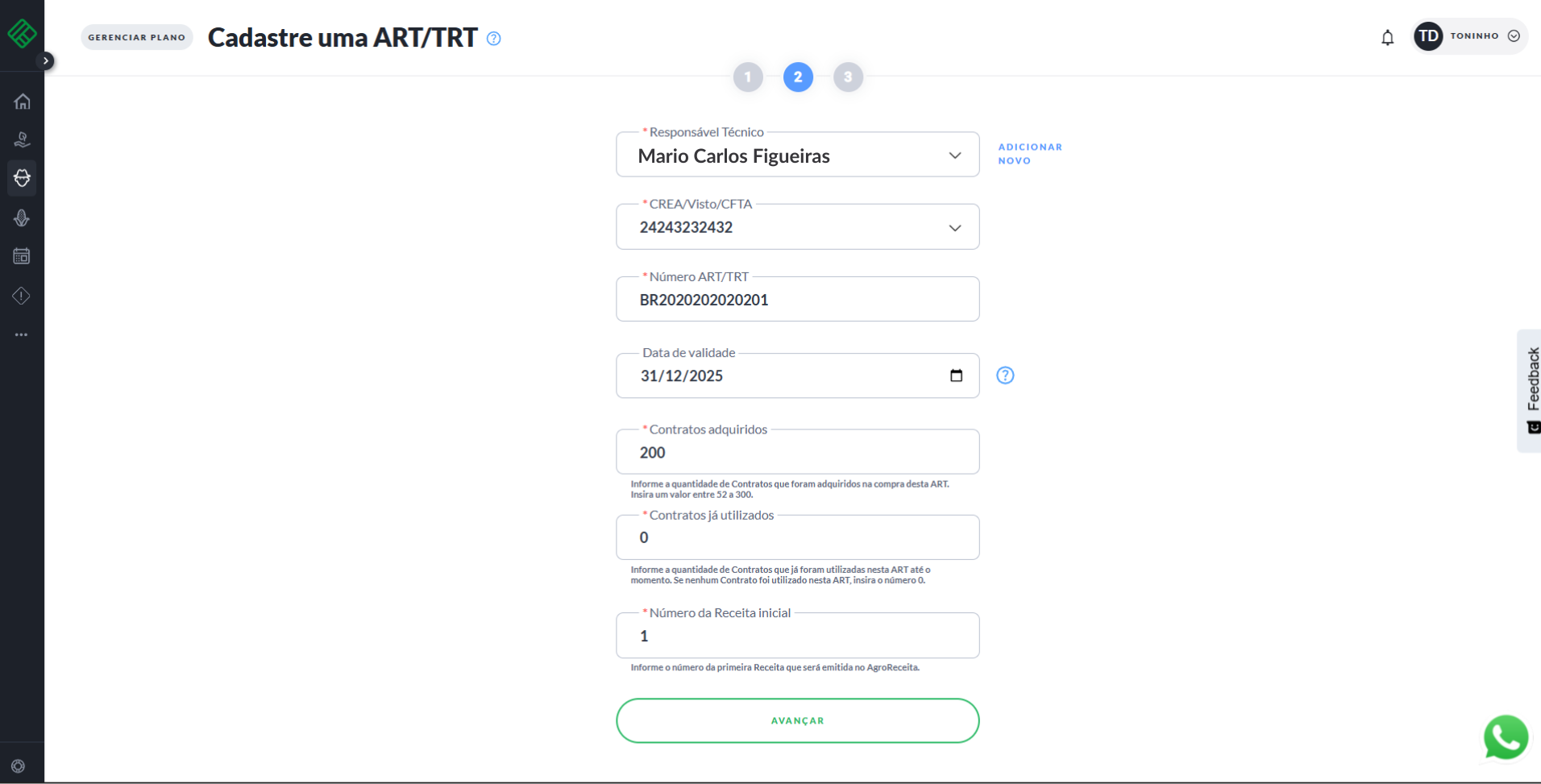Click help icon beside the page title
The height and width of the screenshot is (784, 1541).
(x=494, y=39)
